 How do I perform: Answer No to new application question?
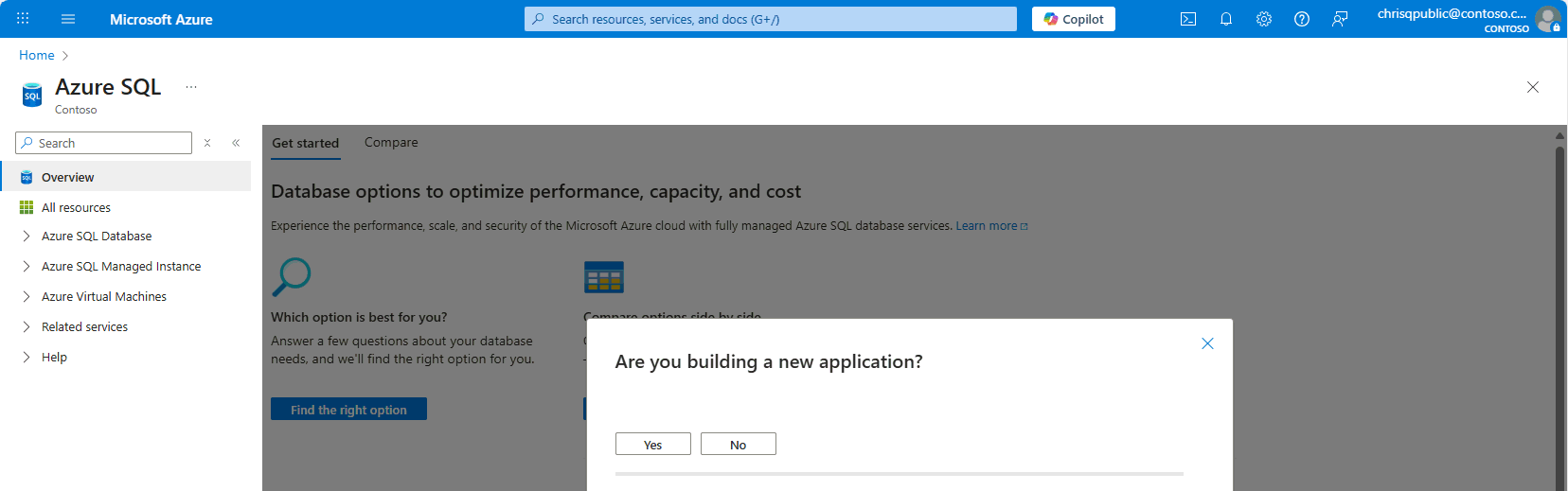click(x=739, y=445)
